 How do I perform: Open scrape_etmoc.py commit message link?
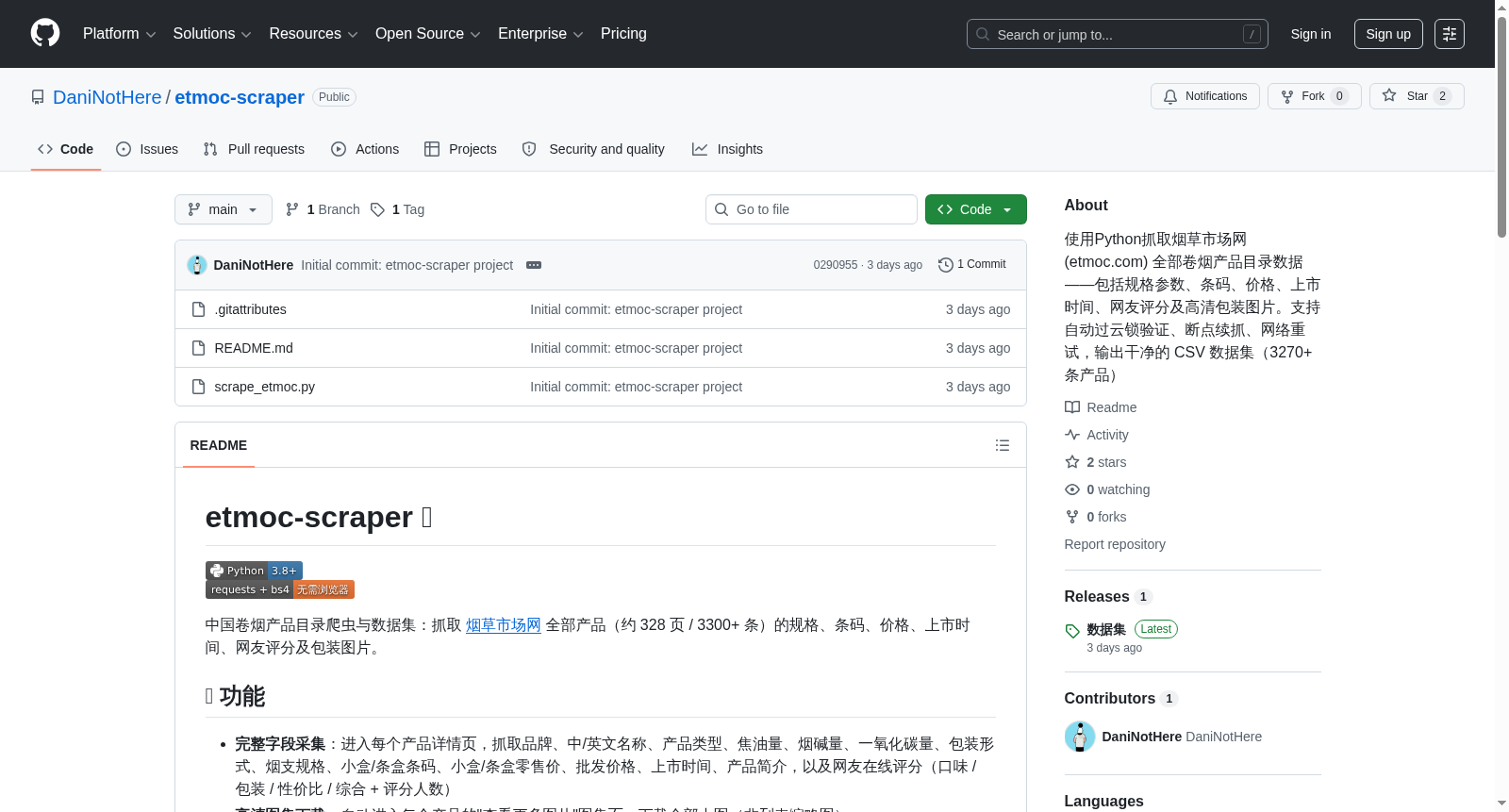click(x=636, y=387)
